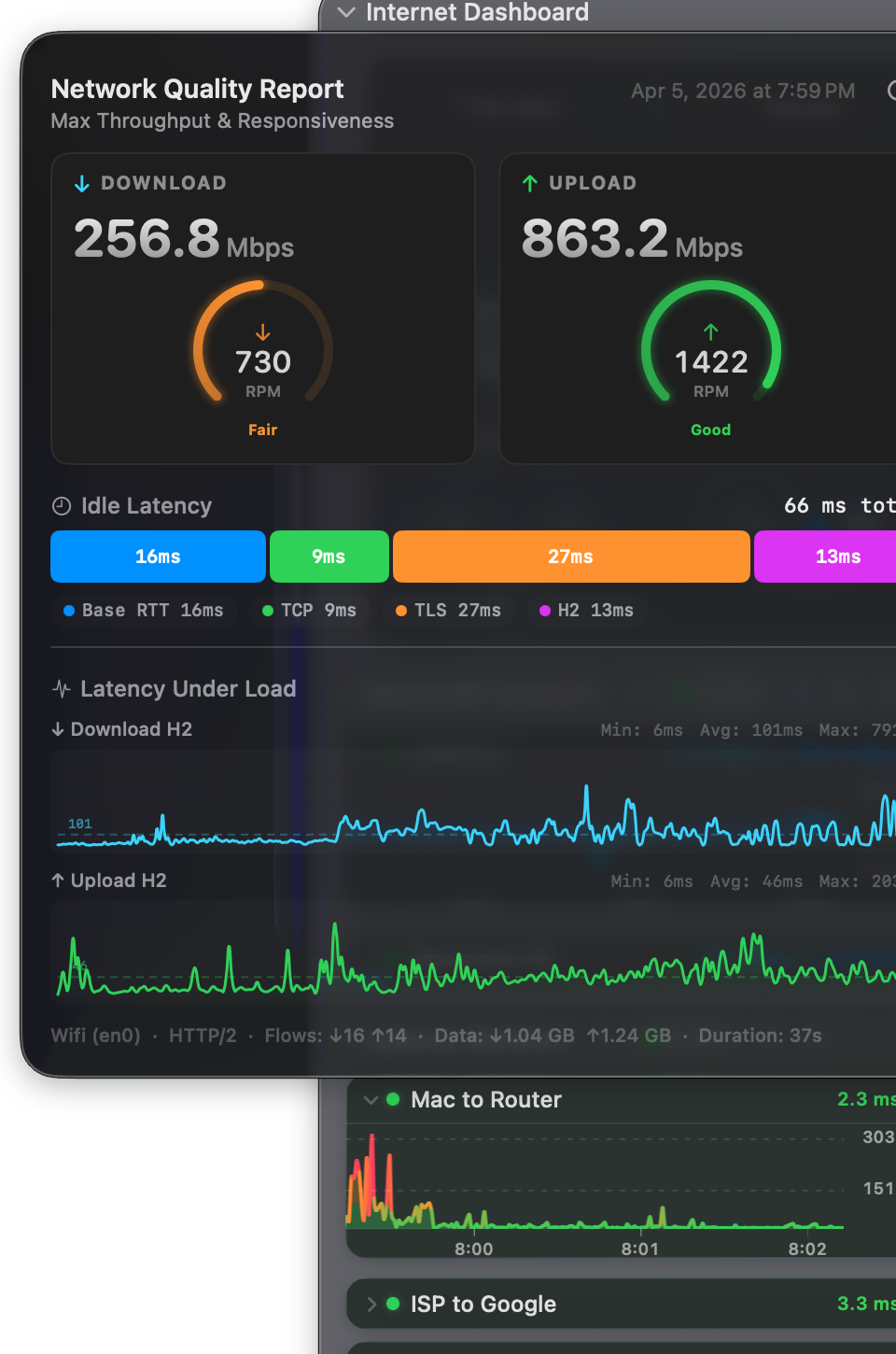Click the clock icon beside Idle Latency
The image size is (896, 1354).
click(x=61, y=505)
